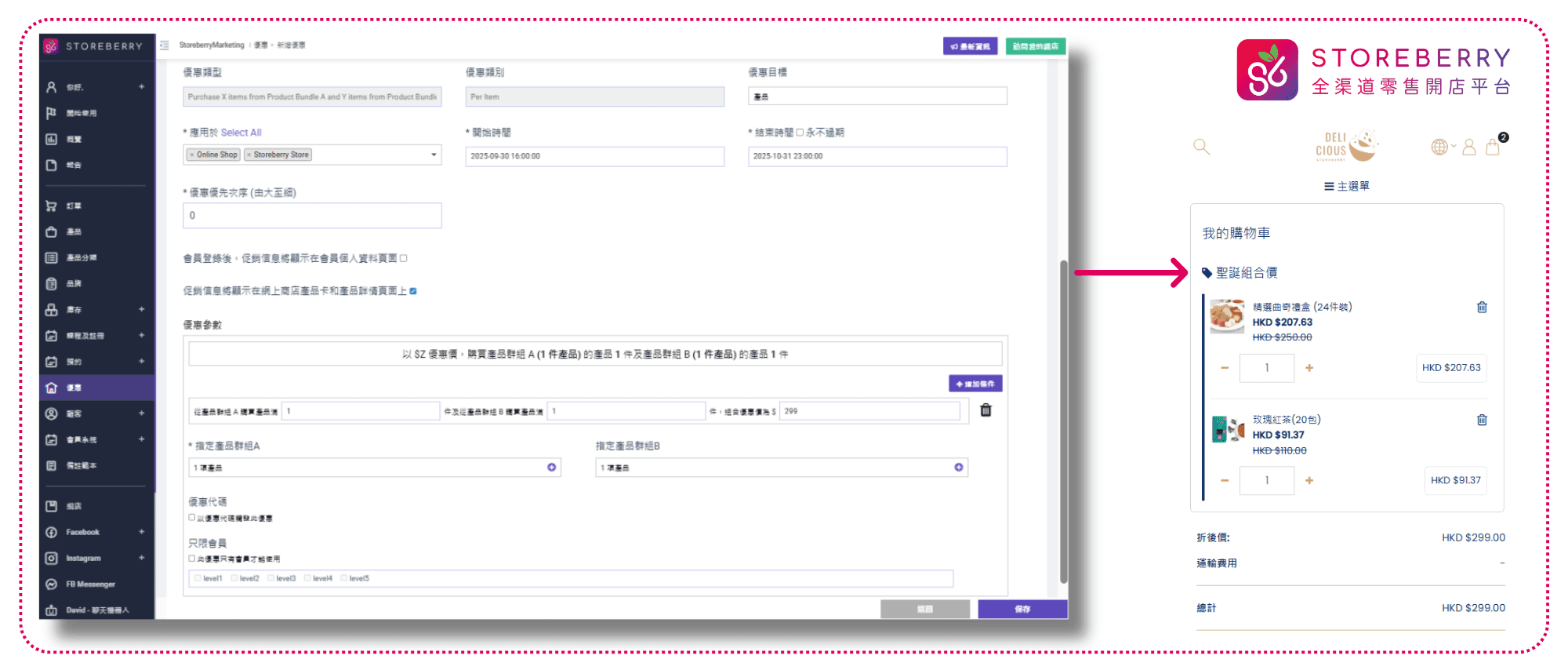Image resolution: width=1568 pixels, height=670 pixels.
Task: Tick the level3 member checkbox
Action: click(271, 578)
